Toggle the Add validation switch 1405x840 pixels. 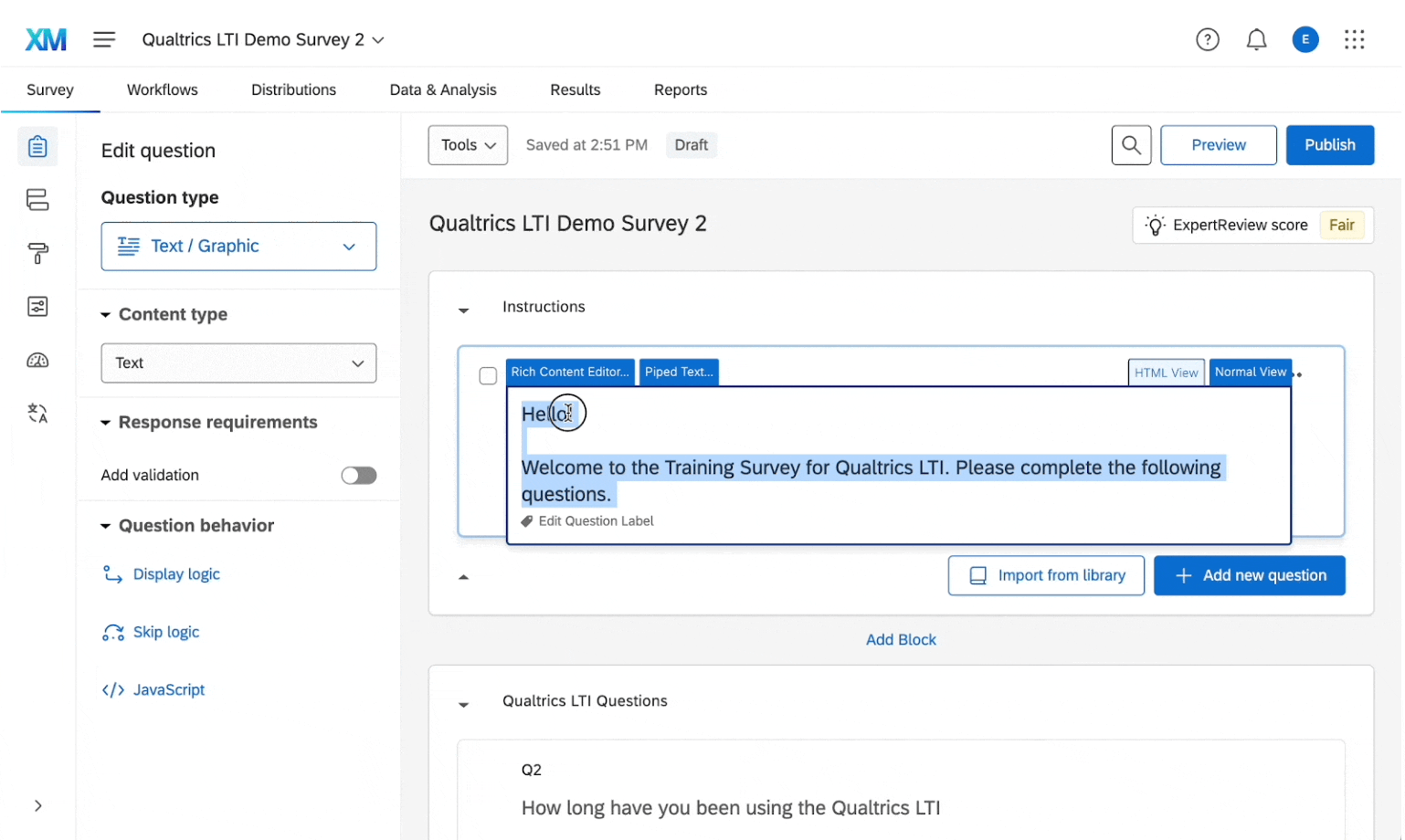(358, 475)
